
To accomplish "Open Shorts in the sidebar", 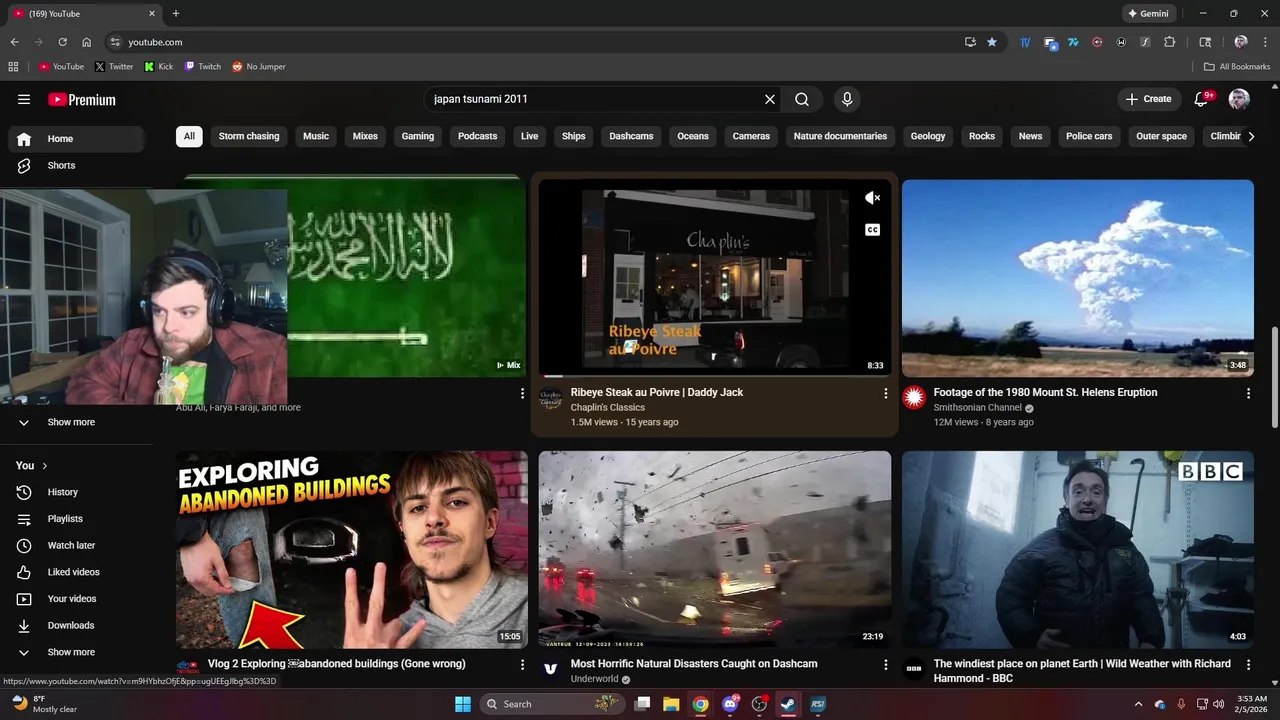I will (76, 166).
